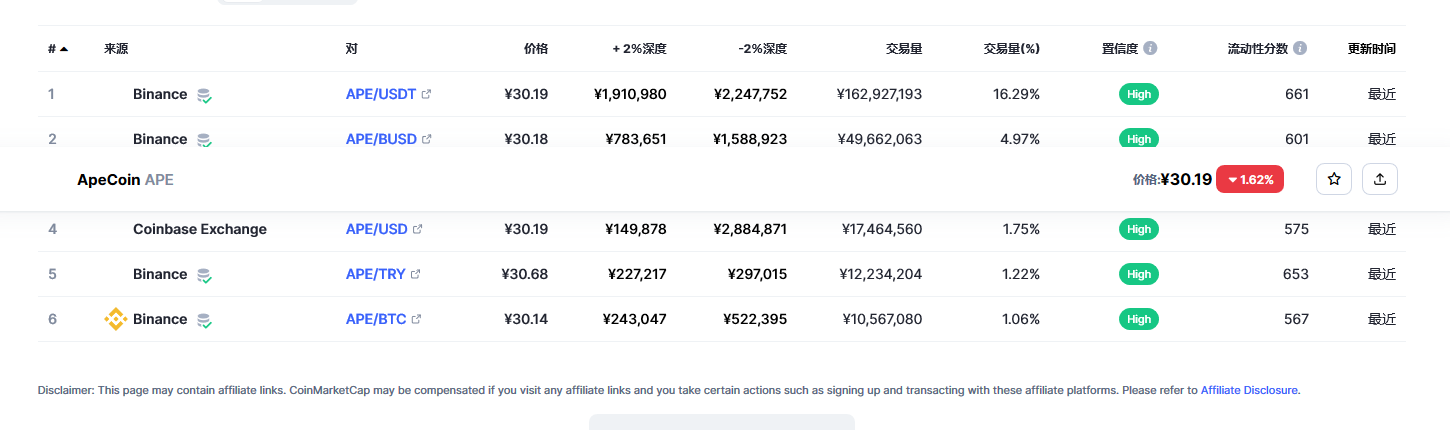Image resolution: width=1450 pixels, height=430 pixels.
Task: Click reserve badge icon beside Binance row 1
Action: [204, 95]
